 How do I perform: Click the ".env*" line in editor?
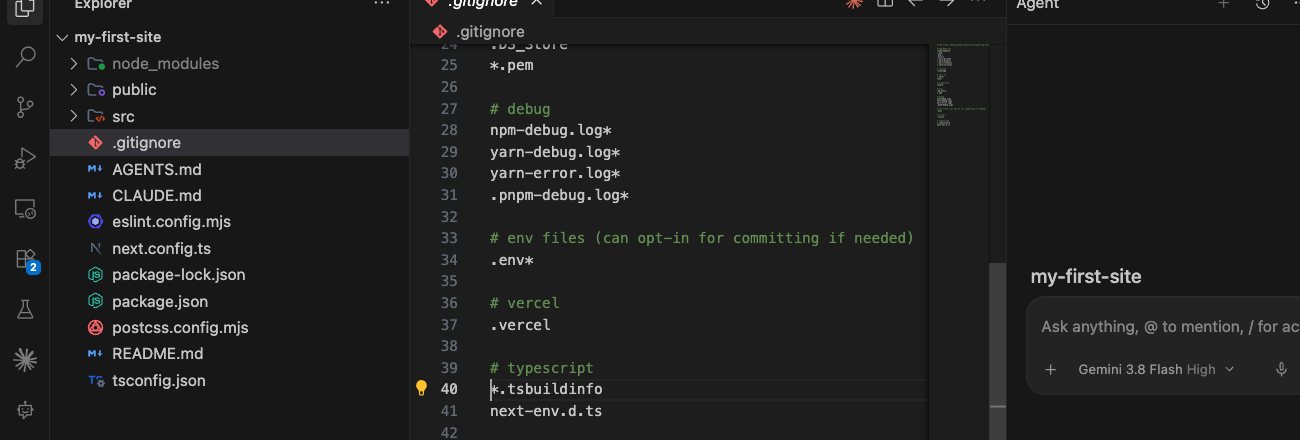(512, 259)
